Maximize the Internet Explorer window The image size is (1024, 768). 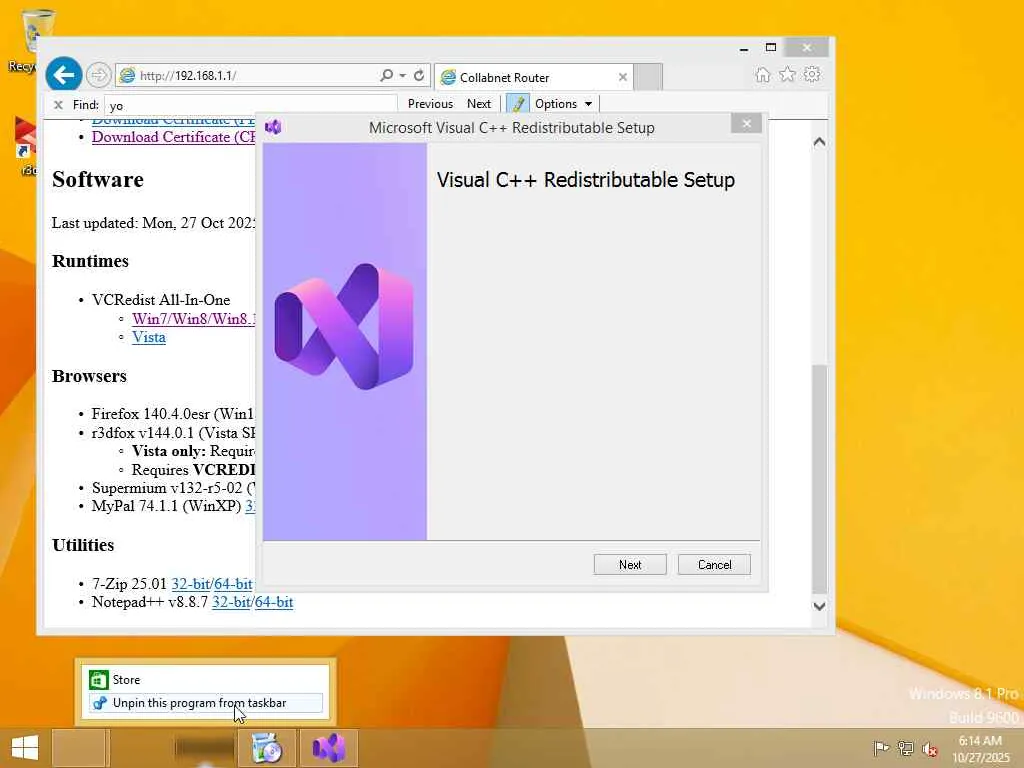[771, 48]
